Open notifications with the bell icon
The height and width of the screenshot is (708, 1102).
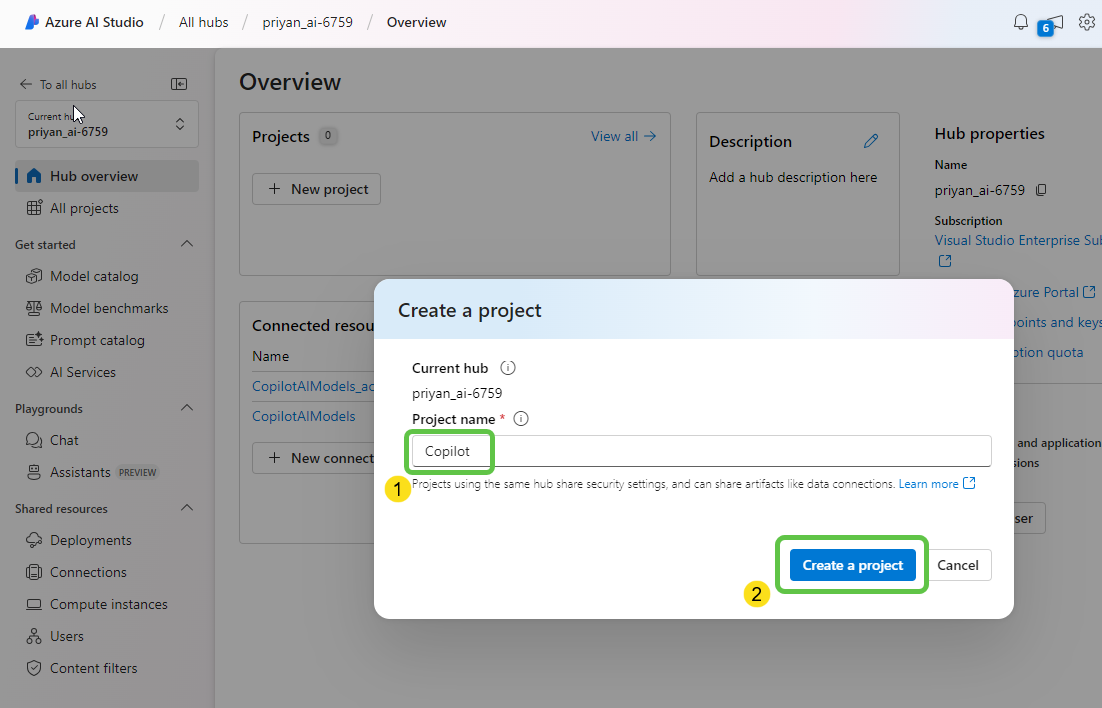(1020, 21)
